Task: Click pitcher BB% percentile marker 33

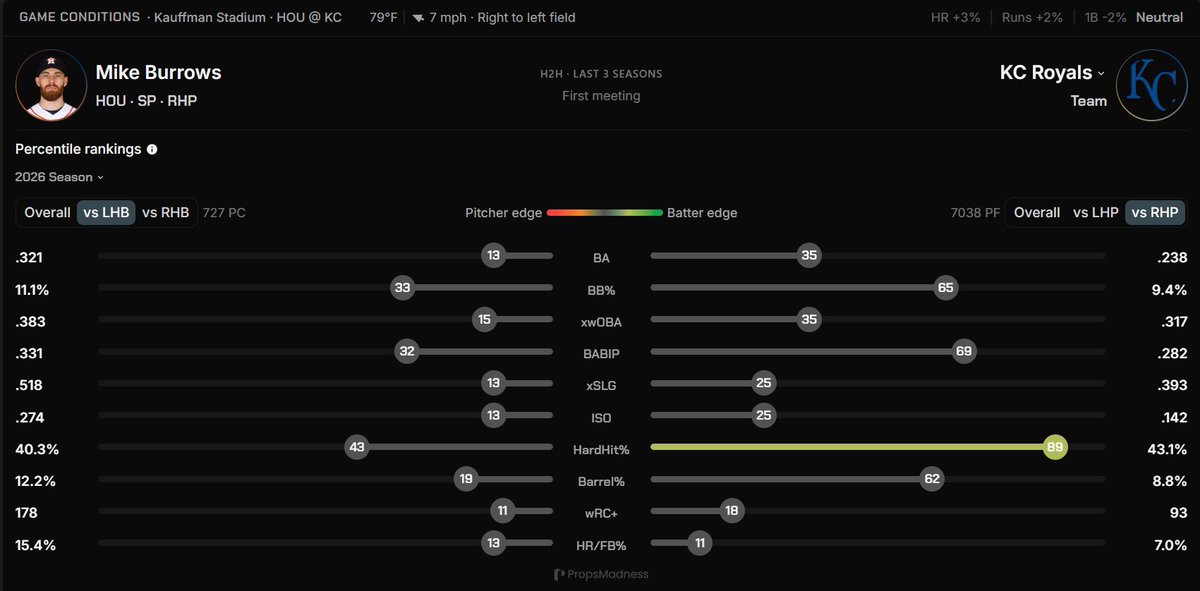Action: click(403, 288)
